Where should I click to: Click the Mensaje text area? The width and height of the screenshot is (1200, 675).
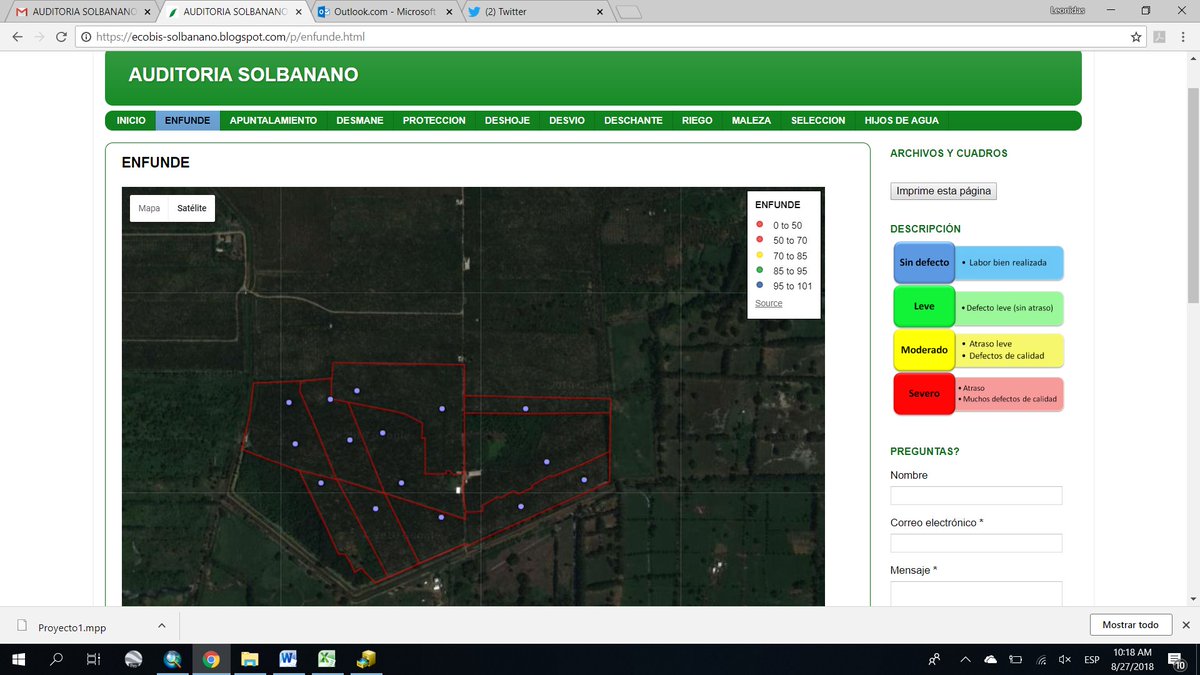pyautogui.click(x=976, y=593)
